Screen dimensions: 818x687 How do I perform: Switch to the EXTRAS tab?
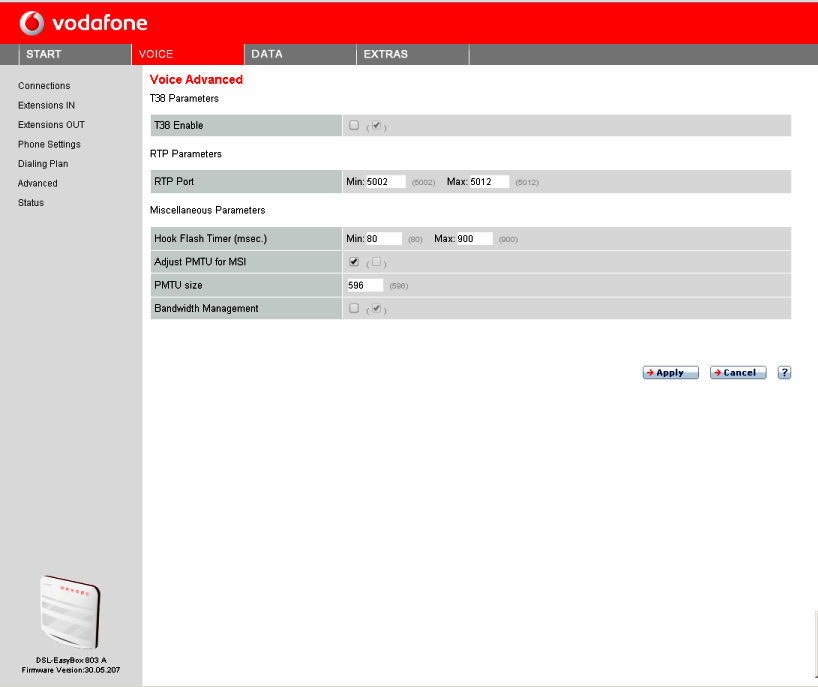pyautogui.click(x=385, y=54)
